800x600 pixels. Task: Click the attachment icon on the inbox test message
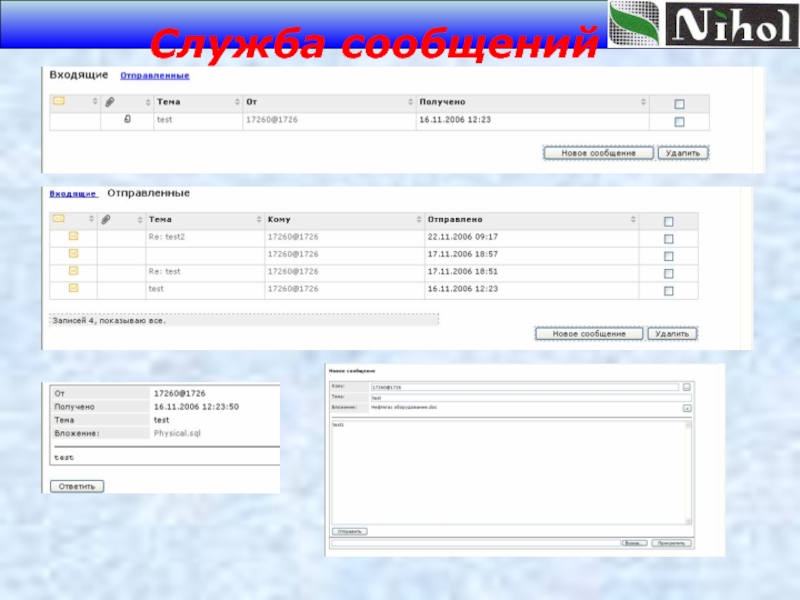[127, 120]
